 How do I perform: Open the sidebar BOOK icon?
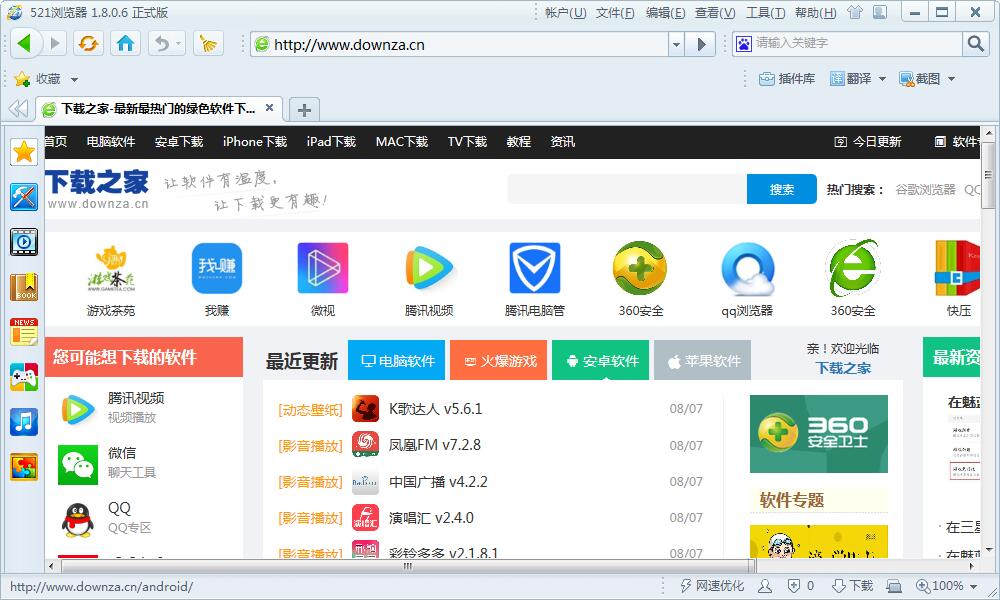tap(24, 287)
